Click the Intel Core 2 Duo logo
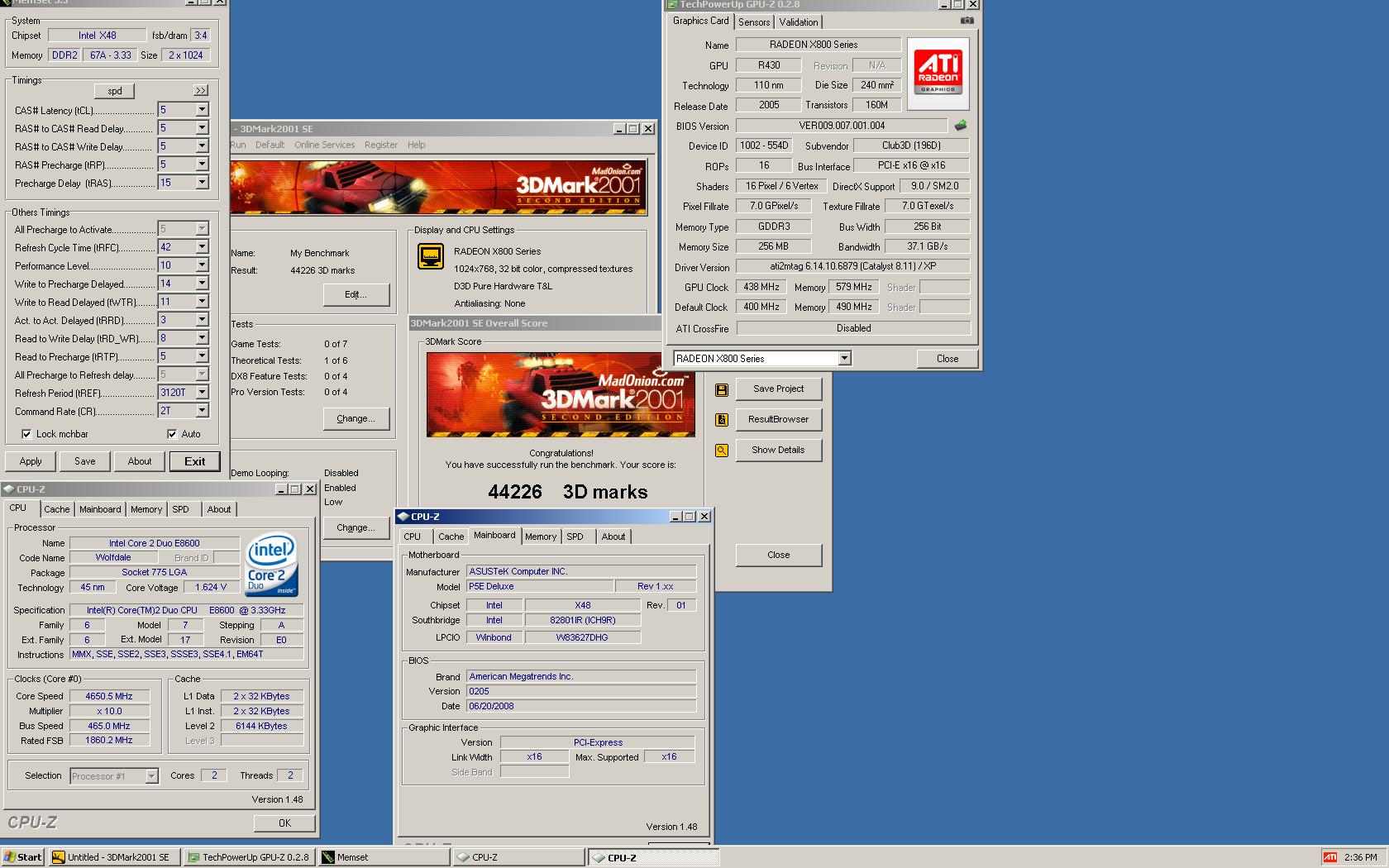 272,564
